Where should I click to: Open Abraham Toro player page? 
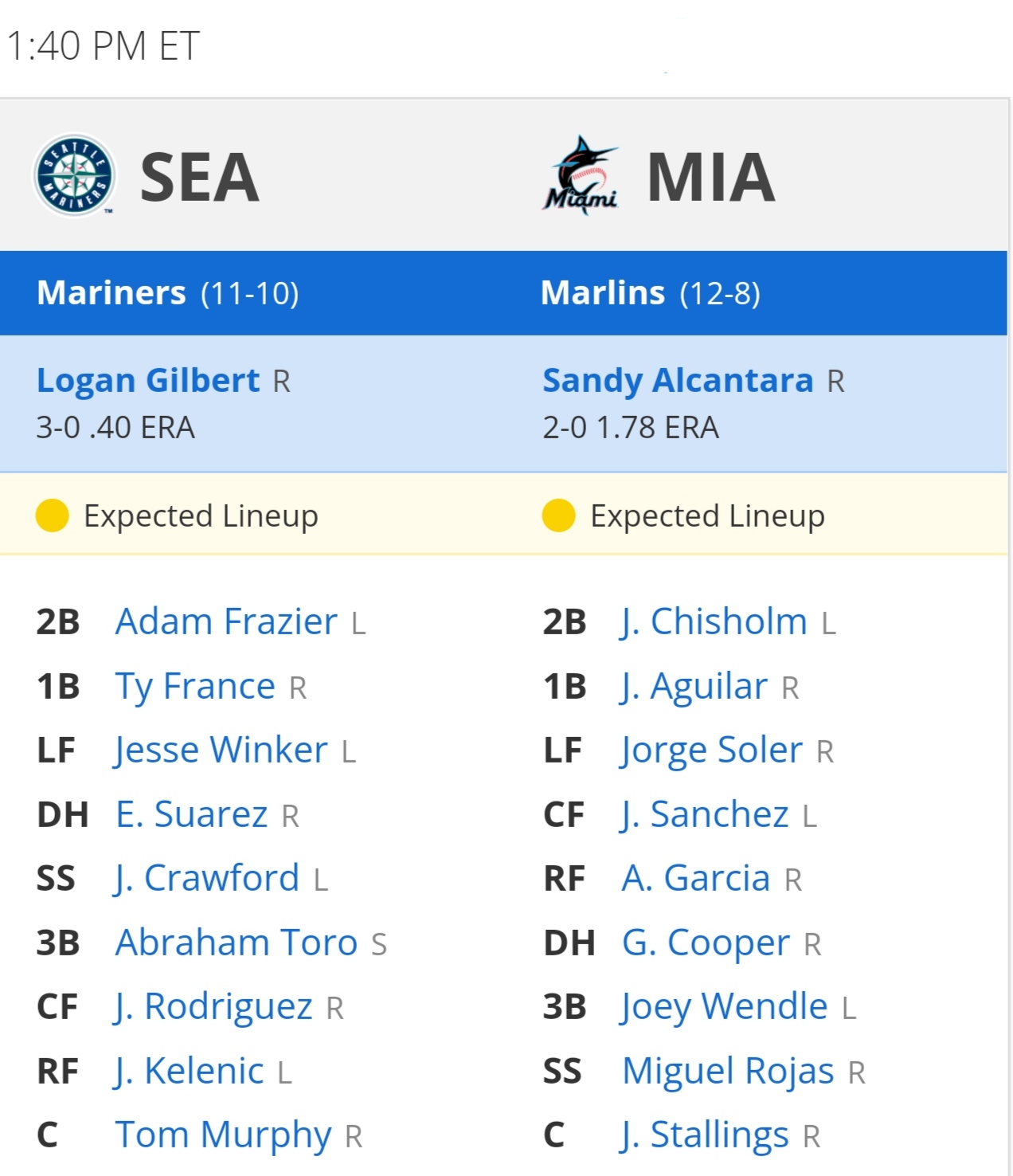pyautogui.click(x=237, y=943)
